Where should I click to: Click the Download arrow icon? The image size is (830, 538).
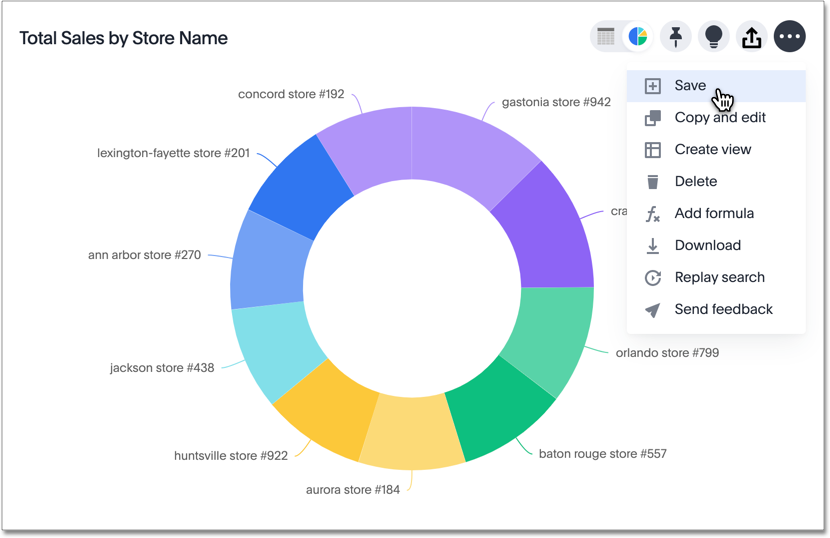653,246
